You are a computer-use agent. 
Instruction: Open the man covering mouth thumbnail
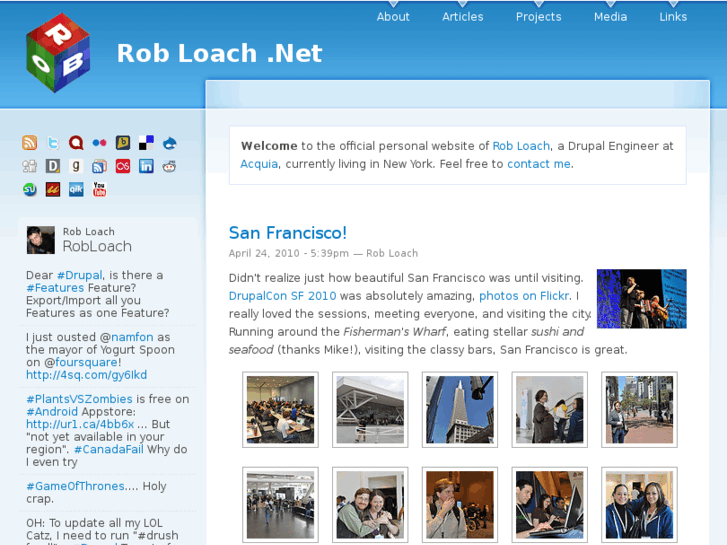pos(459,505)
